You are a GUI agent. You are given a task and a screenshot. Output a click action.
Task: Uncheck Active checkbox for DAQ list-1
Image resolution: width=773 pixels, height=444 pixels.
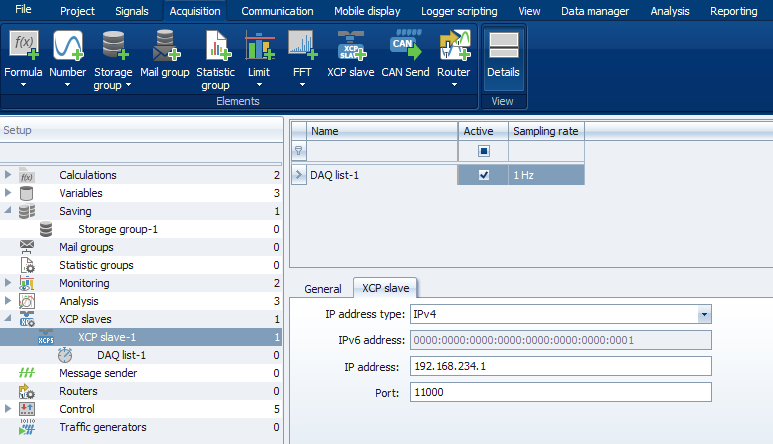484,175
